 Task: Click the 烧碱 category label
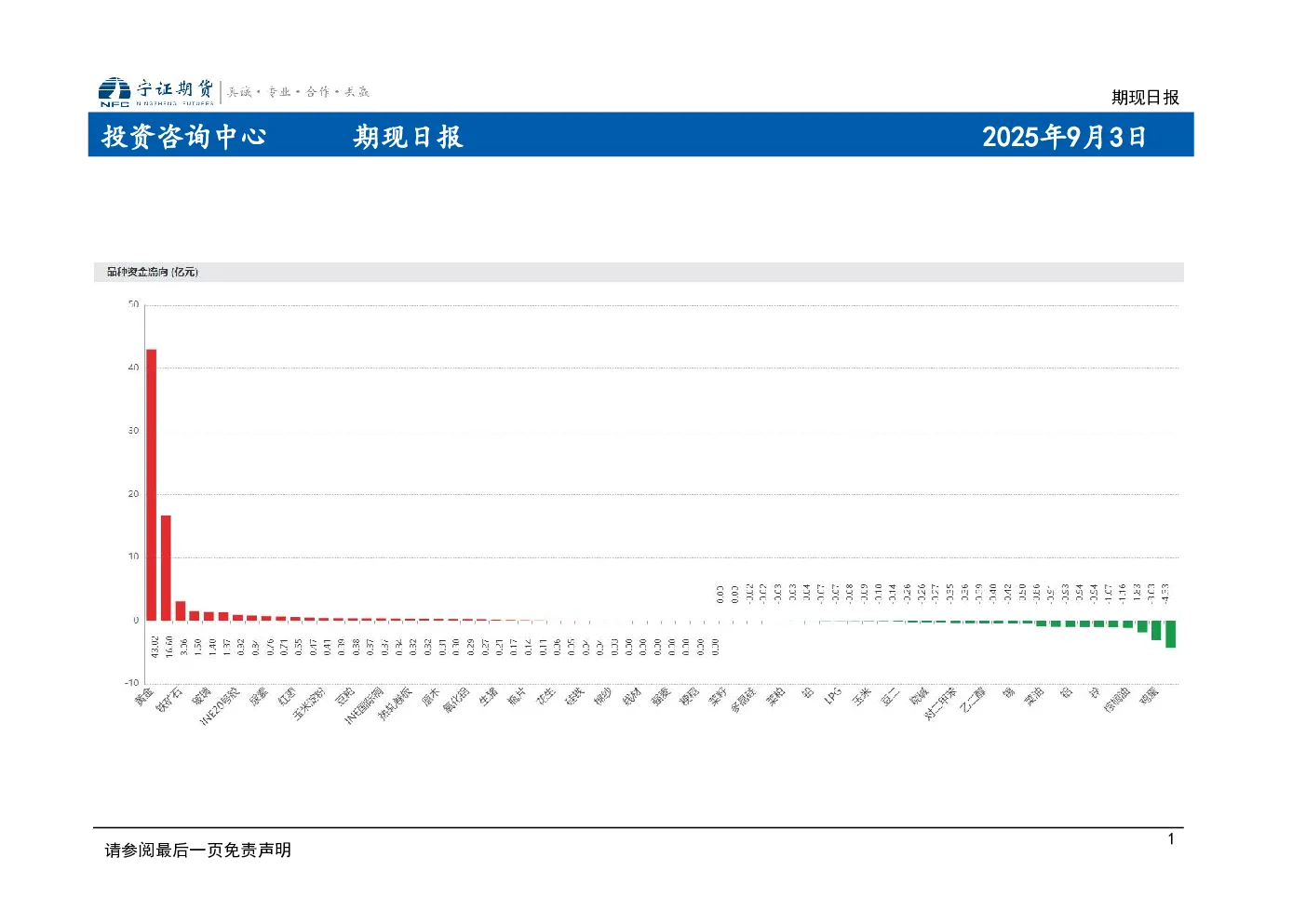point(920,697)
